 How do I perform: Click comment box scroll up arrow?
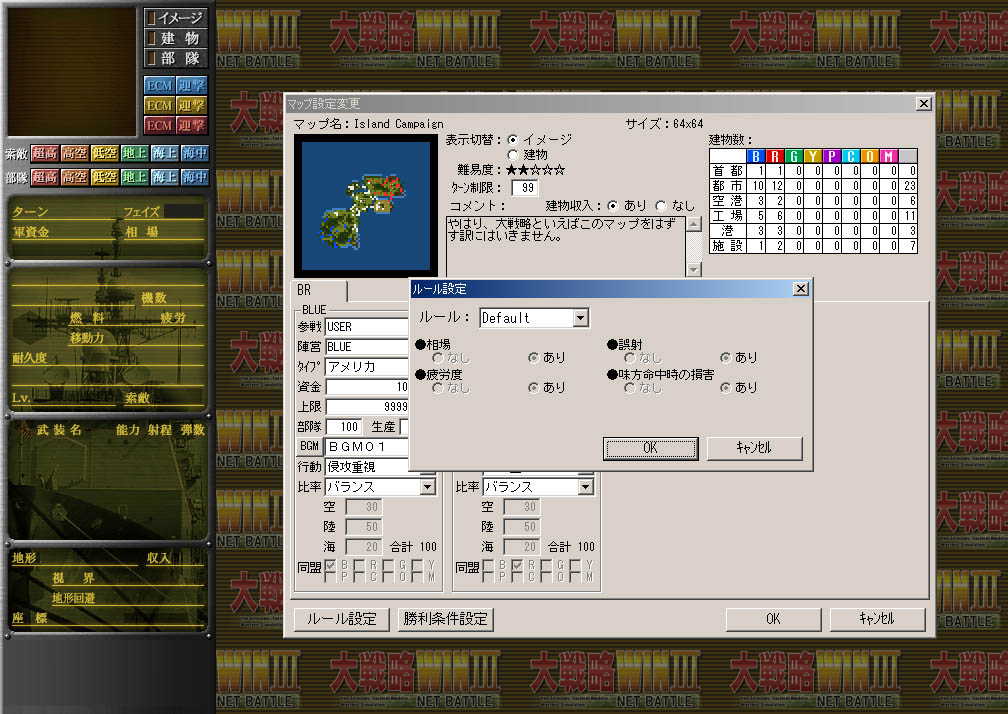pos(694,224)
